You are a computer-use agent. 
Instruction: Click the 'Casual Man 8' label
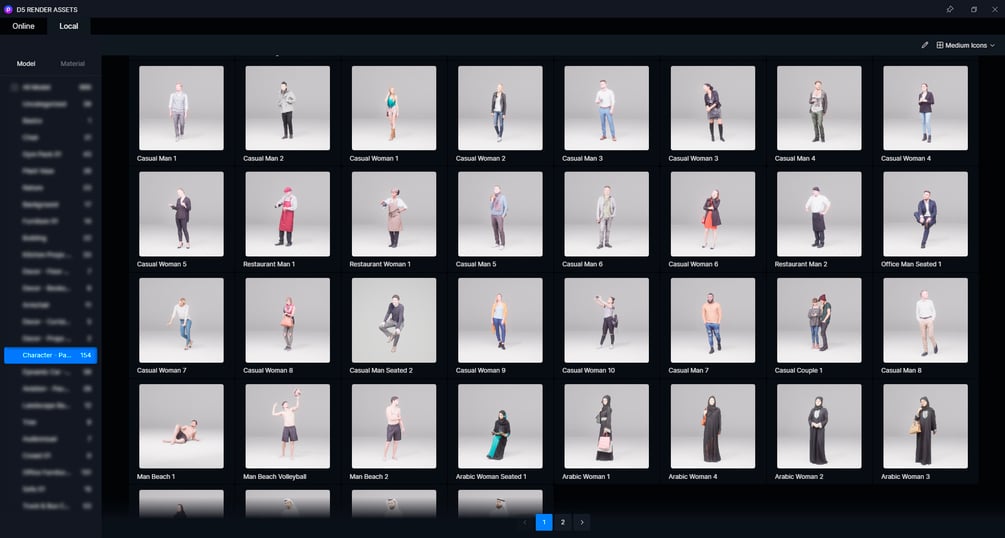coord(901,371)
